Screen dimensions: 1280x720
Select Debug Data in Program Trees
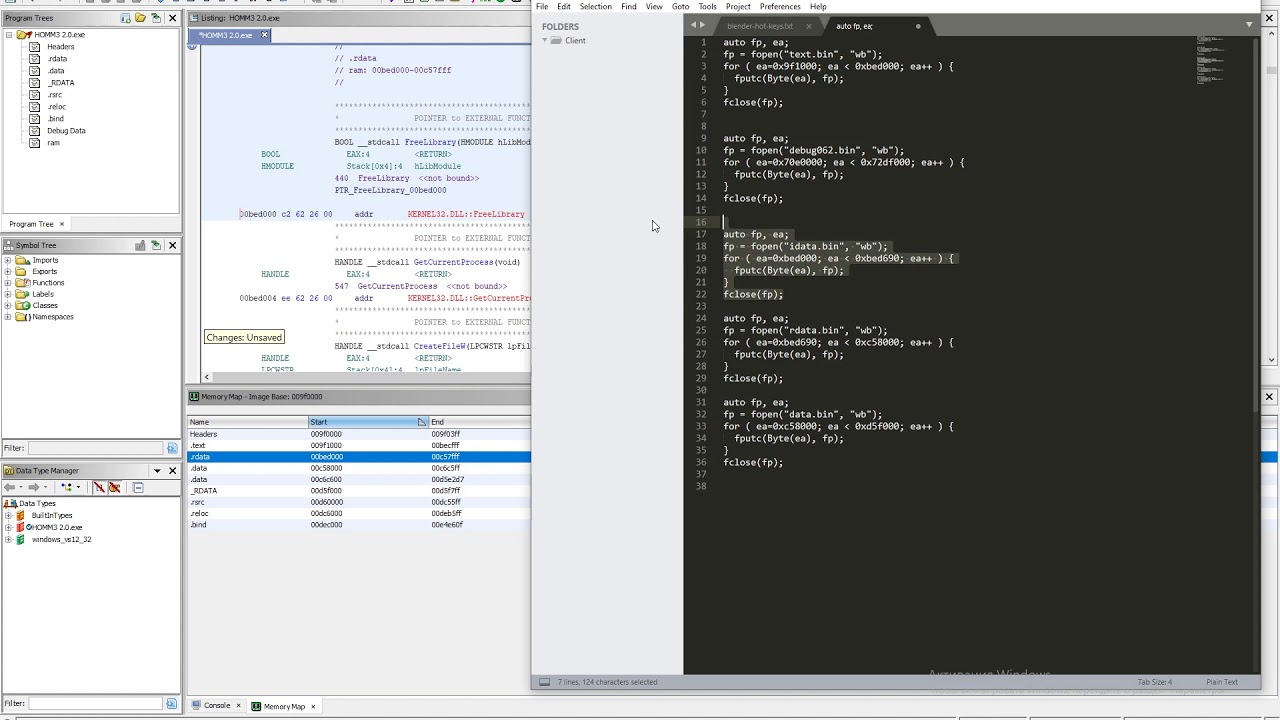click(66, 131)
